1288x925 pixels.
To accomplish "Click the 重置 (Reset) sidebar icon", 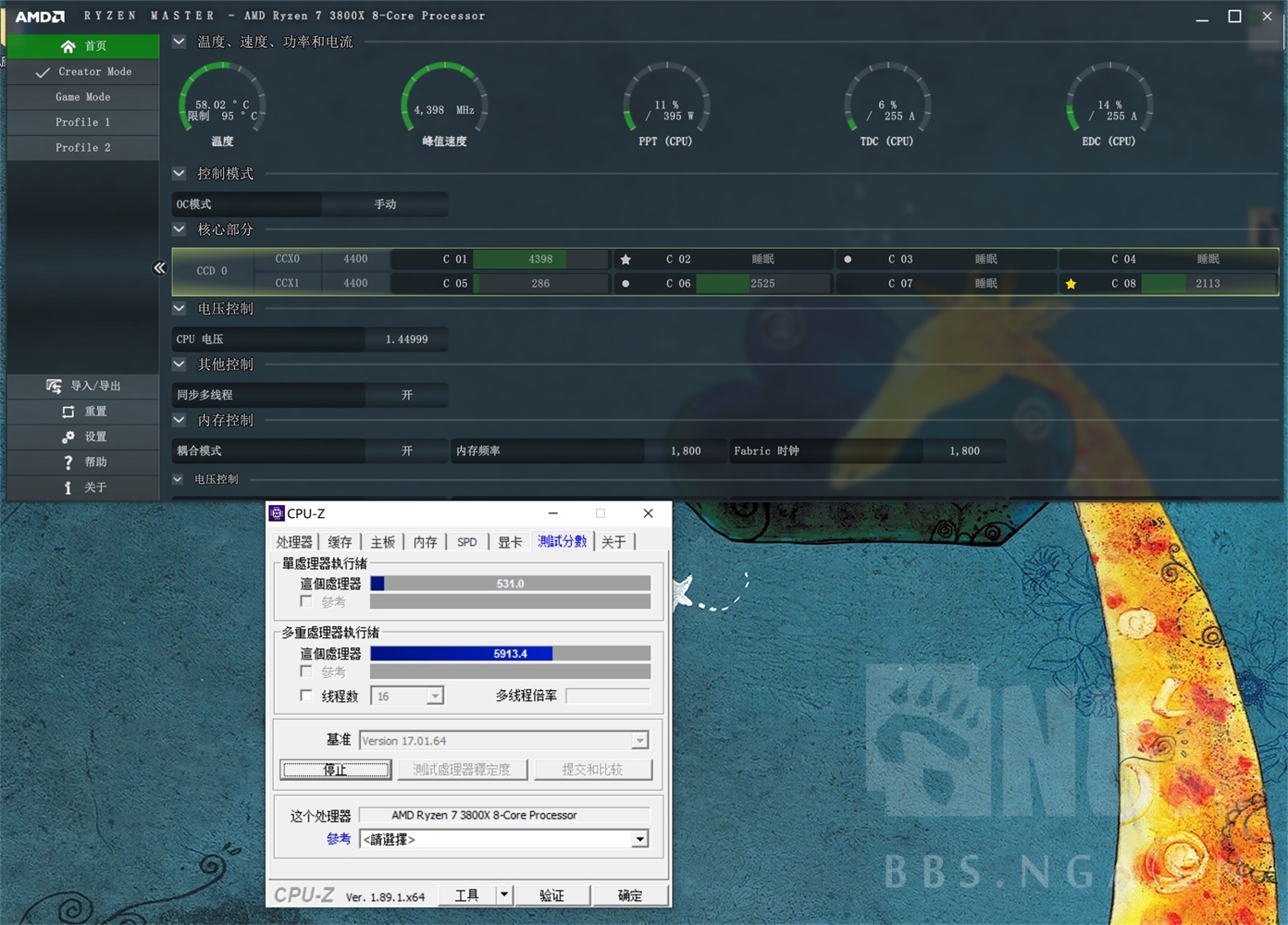I will point(68,411).
